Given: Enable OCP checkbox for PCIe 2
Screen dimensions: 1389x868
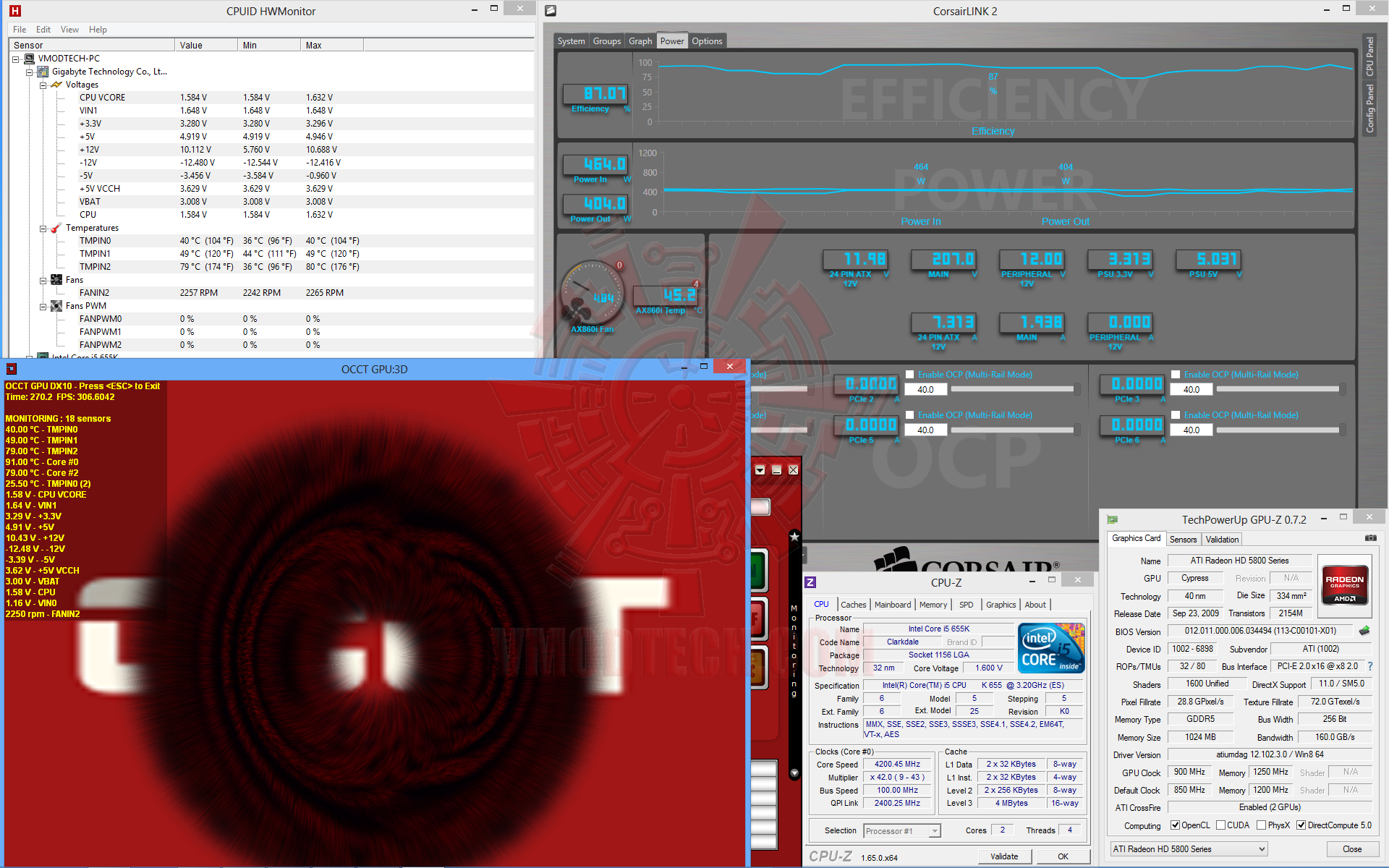Looking at the screenshot, I should pos(910,375).
